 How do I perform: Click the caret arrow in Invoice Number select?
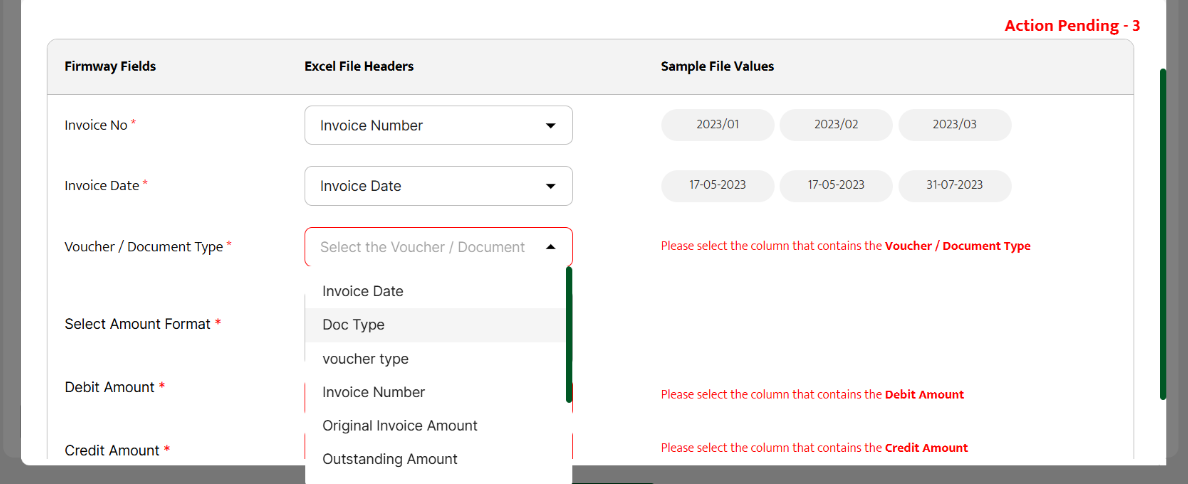pyautogui.click(x=550, y=126)
